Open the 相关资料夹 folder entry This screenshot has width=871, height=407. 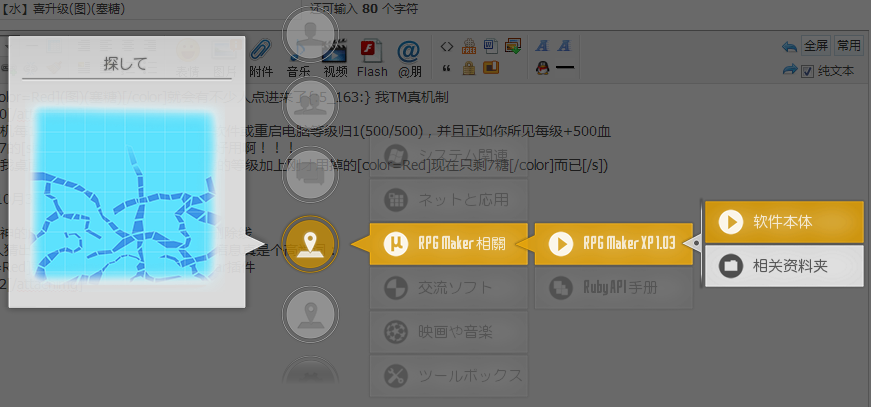pos(784,266)
